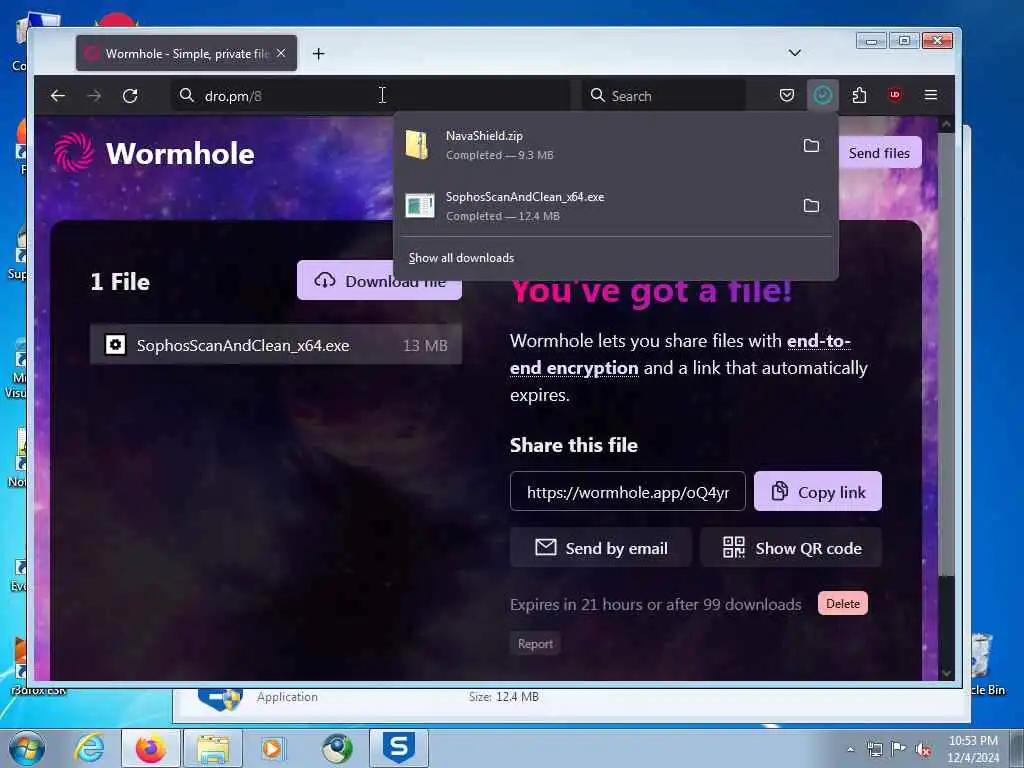Launch Internet Explorer from taskbar
Image resolution: width=1024 pixels, height=768 pixels.
pos(89,748)
